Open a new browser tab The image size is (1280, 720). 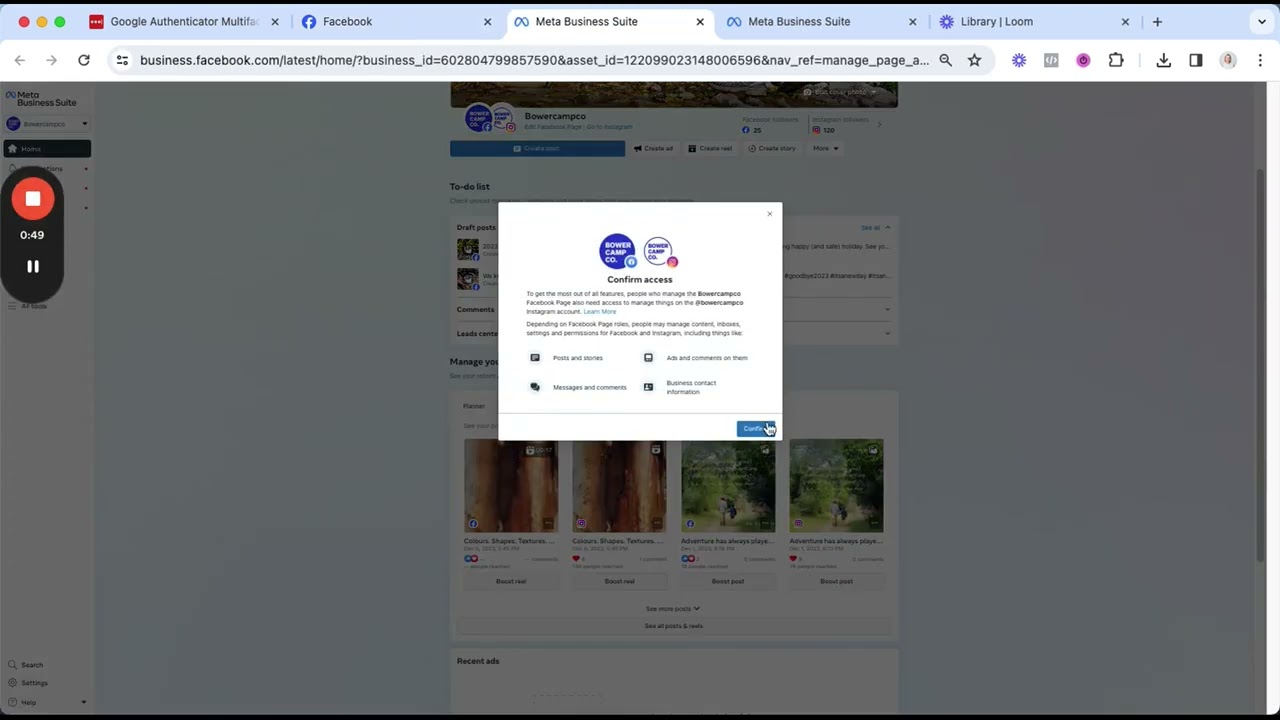(x=1157, y=21)
